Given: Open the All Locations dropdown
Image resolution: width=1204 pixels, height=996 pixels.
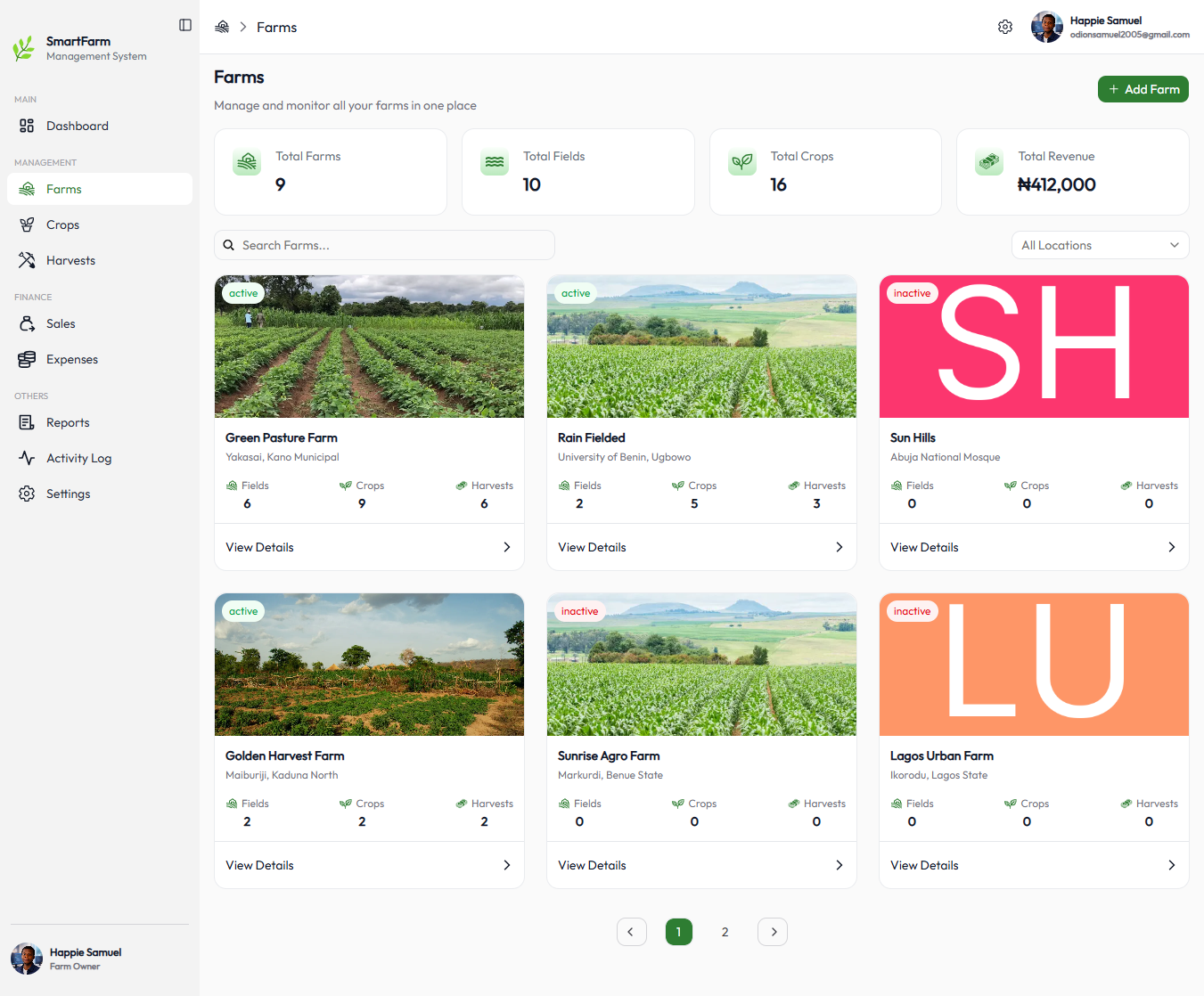Looking at the screenshot, I should tap(1101, 245).
